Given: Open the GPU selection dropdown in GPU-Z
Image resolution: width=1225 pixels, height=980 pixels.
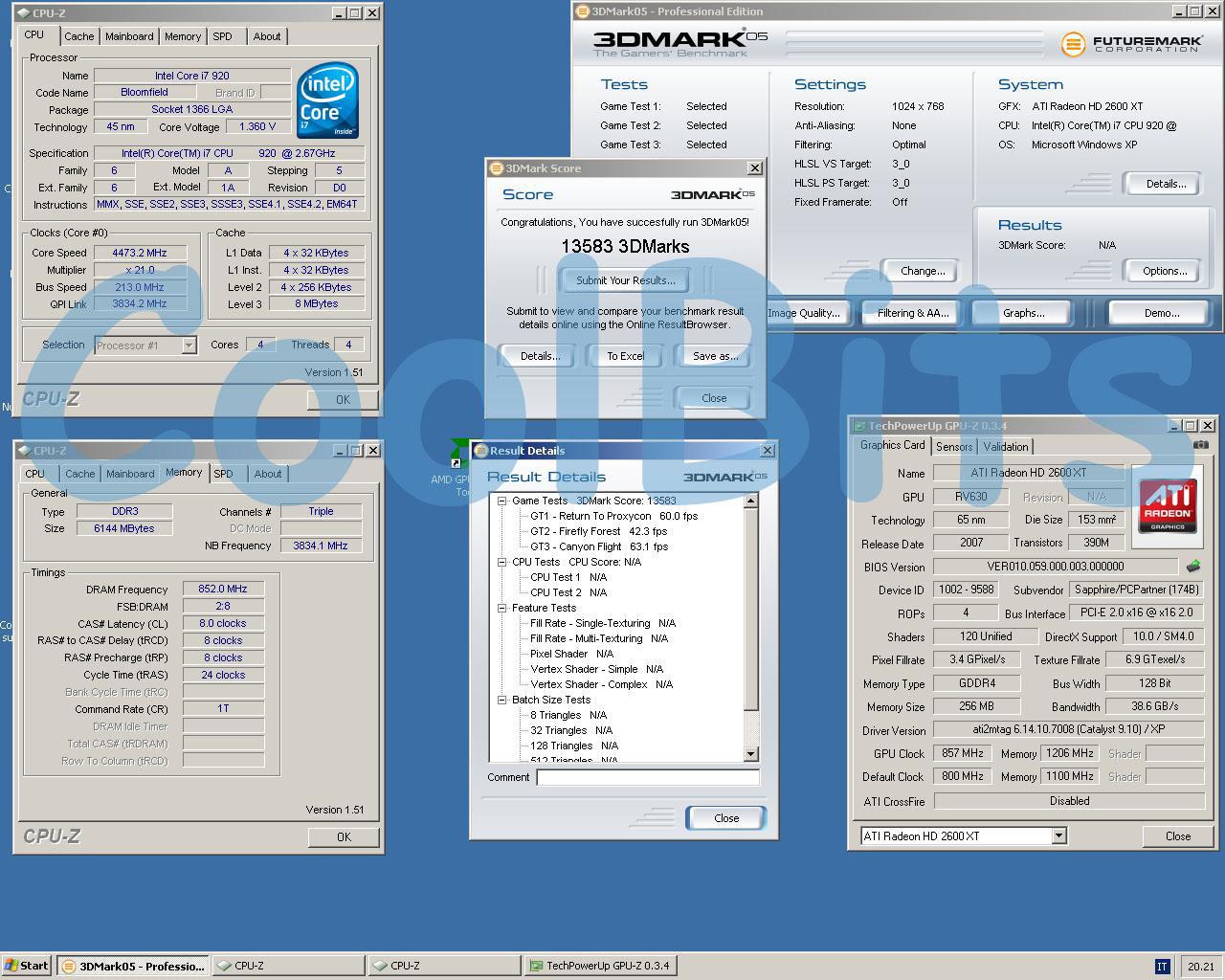Looking at the screenshot, I should [1058, 835].
